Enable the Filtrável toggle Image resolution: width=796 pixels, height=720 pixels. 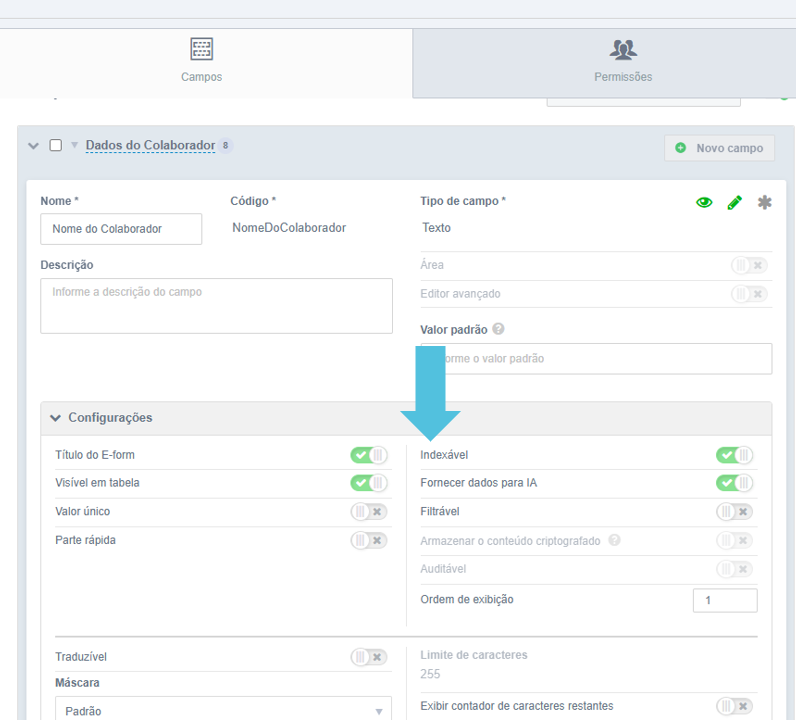tap(734, 512)
